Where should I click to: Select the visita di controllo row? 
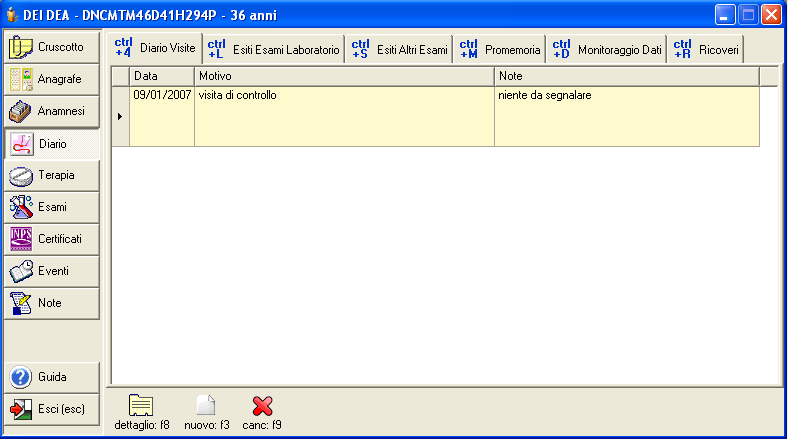click(x=343, y=96)
